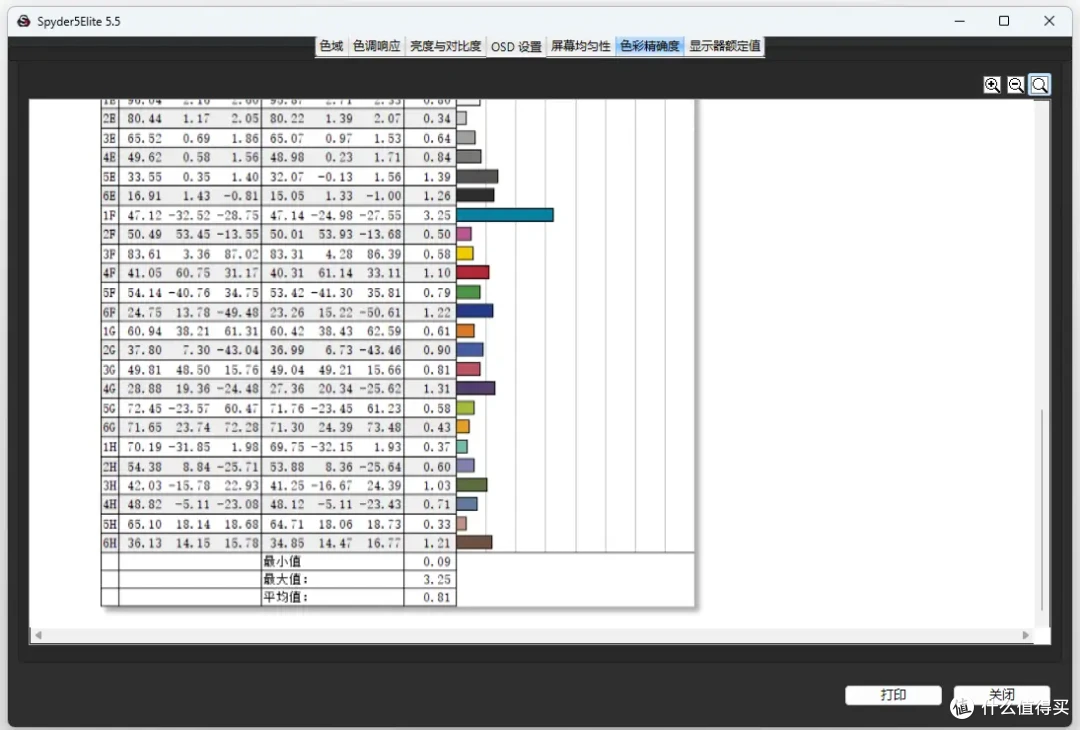Screen dimensions: 1080x730
Task: Click the purple bar for row 4G
Action: (x=476, y=388)
